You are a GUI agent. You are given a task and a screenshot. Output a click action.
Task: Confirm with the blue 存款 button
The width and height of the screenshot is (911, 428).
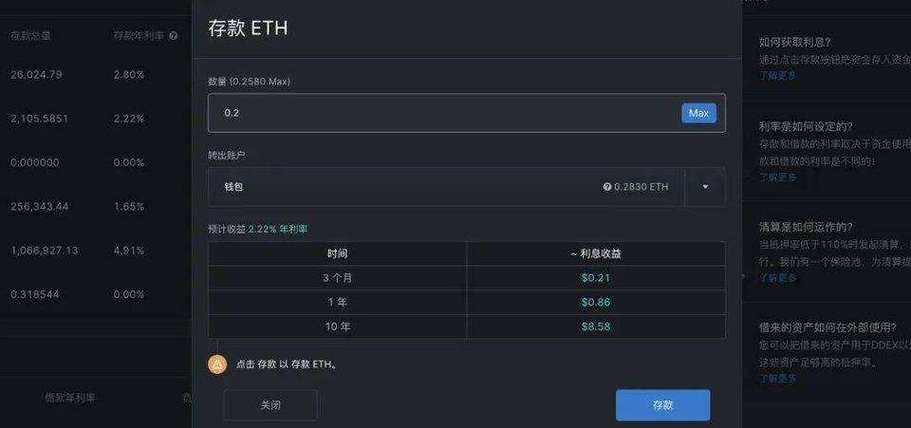click(x=662, y=405)
